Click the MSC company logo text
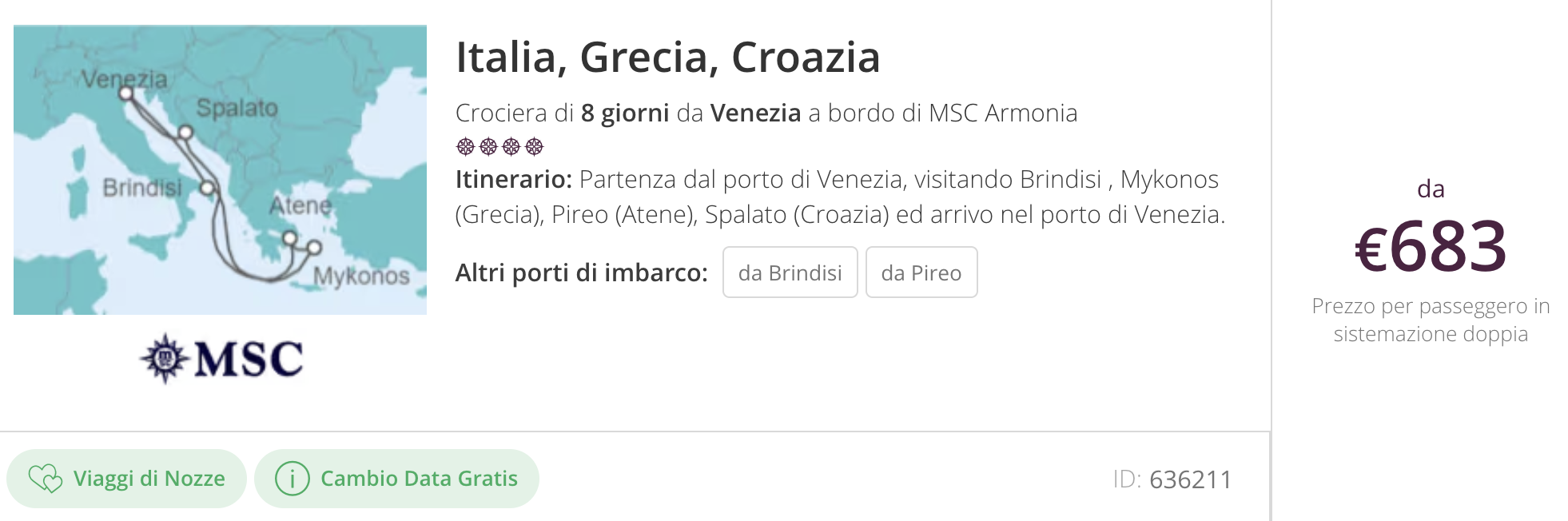The width and height of the screenshot is (1568, 521). pos(249,359)
